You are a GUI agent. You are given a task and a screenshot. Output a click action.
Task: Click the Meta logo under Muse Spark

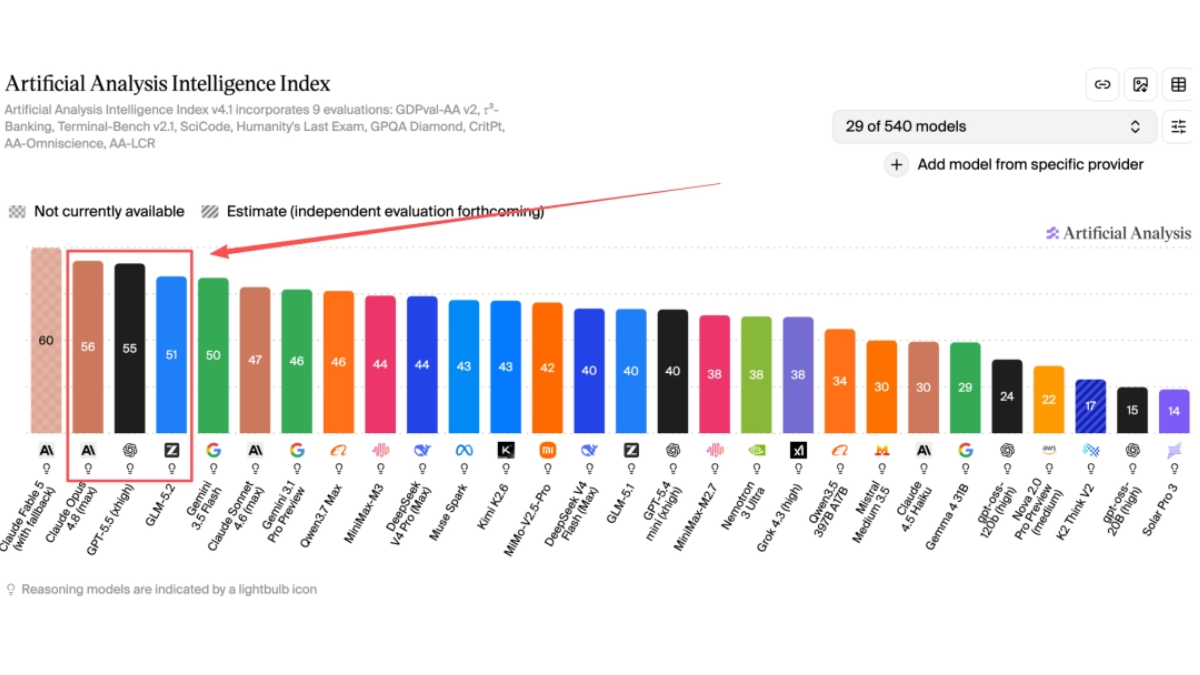[x=463, y=450]
